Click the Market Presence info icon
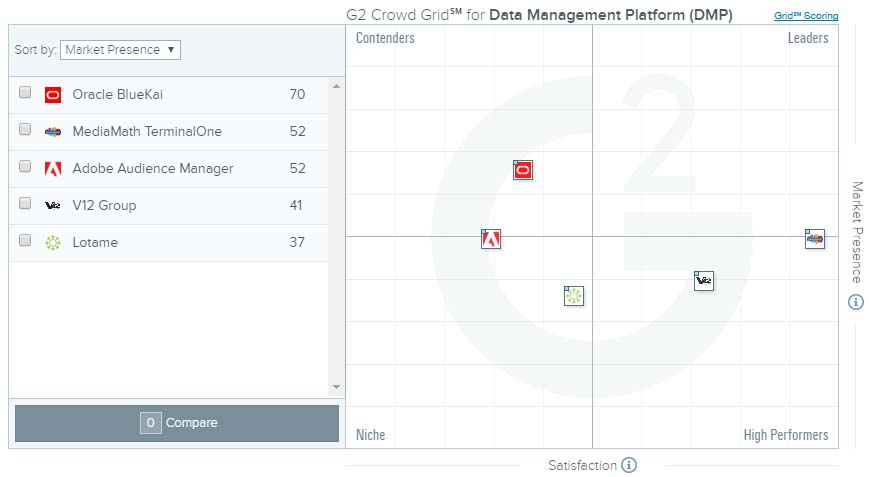 coord(856,302)
